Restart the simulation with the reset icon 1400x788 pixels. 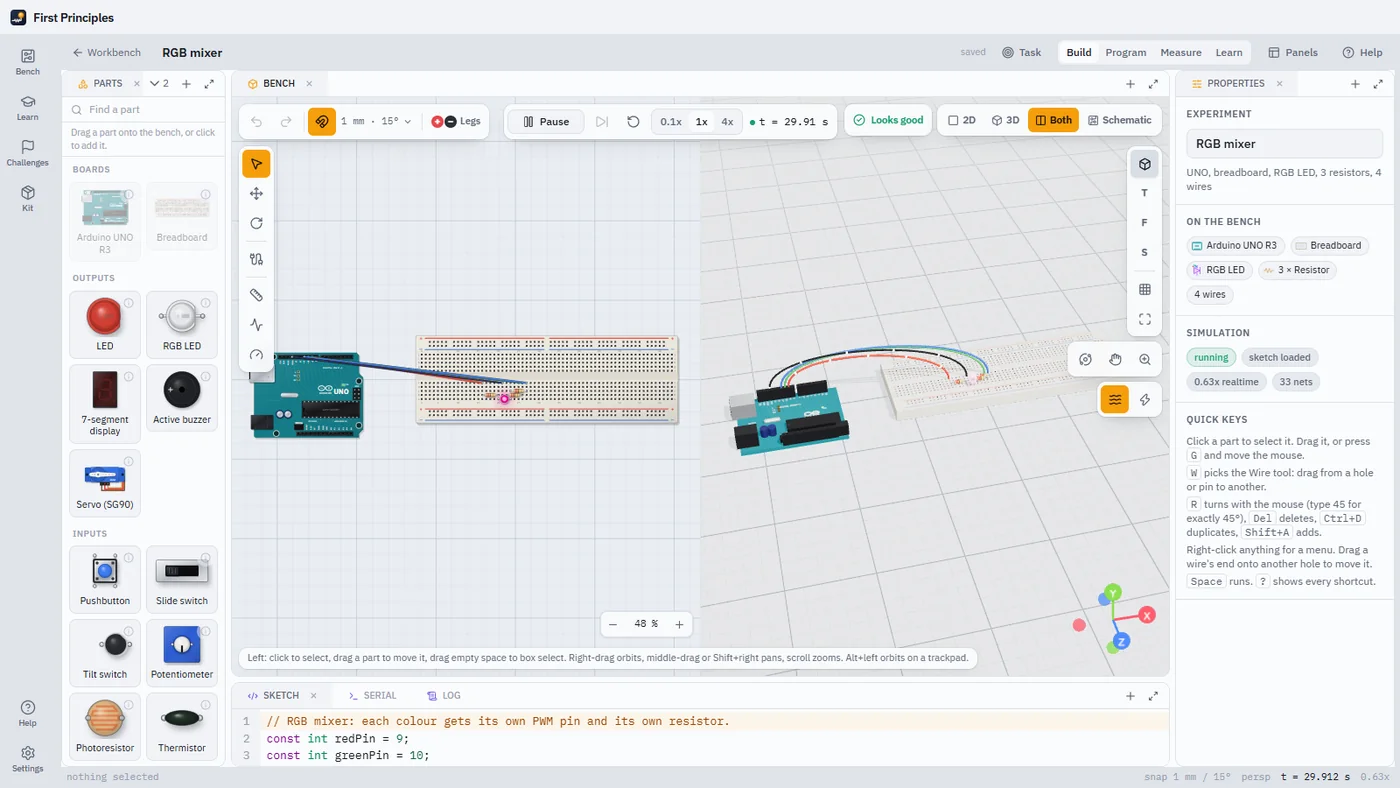[x=633, y=121]
